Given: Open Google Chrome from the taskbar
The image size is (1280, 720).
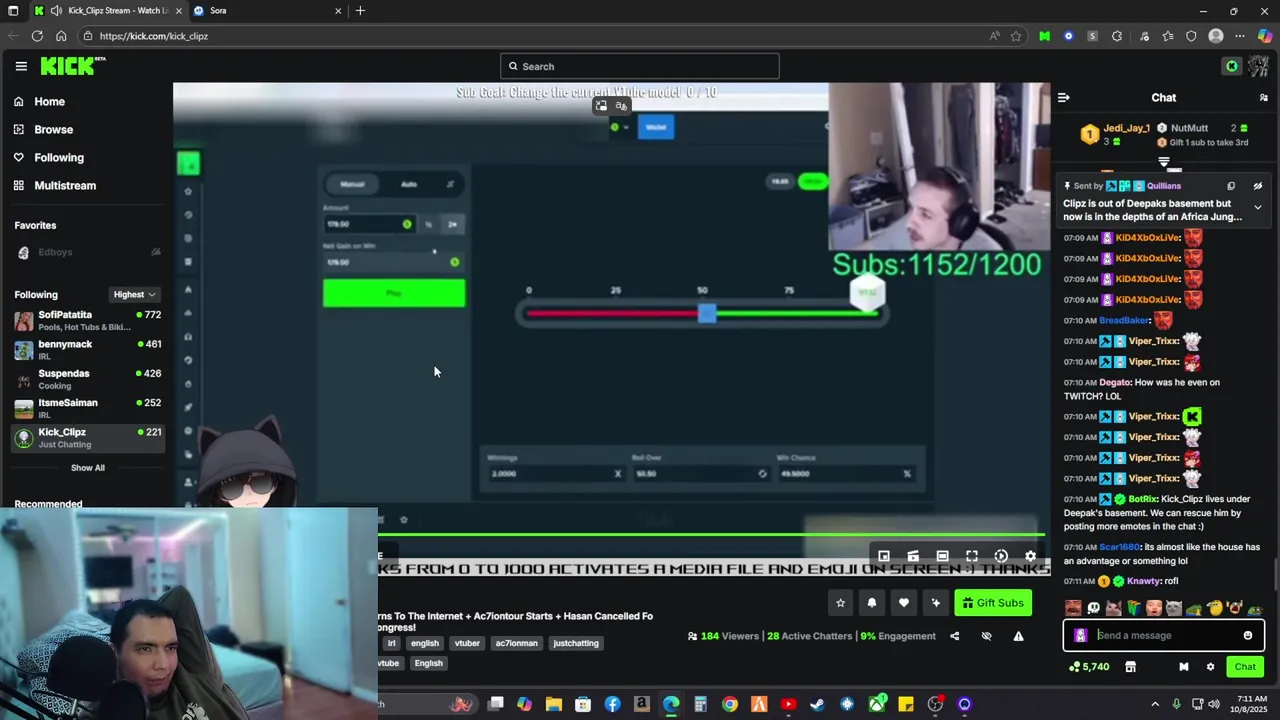Looking at the screenshot, I should (730, 704).
